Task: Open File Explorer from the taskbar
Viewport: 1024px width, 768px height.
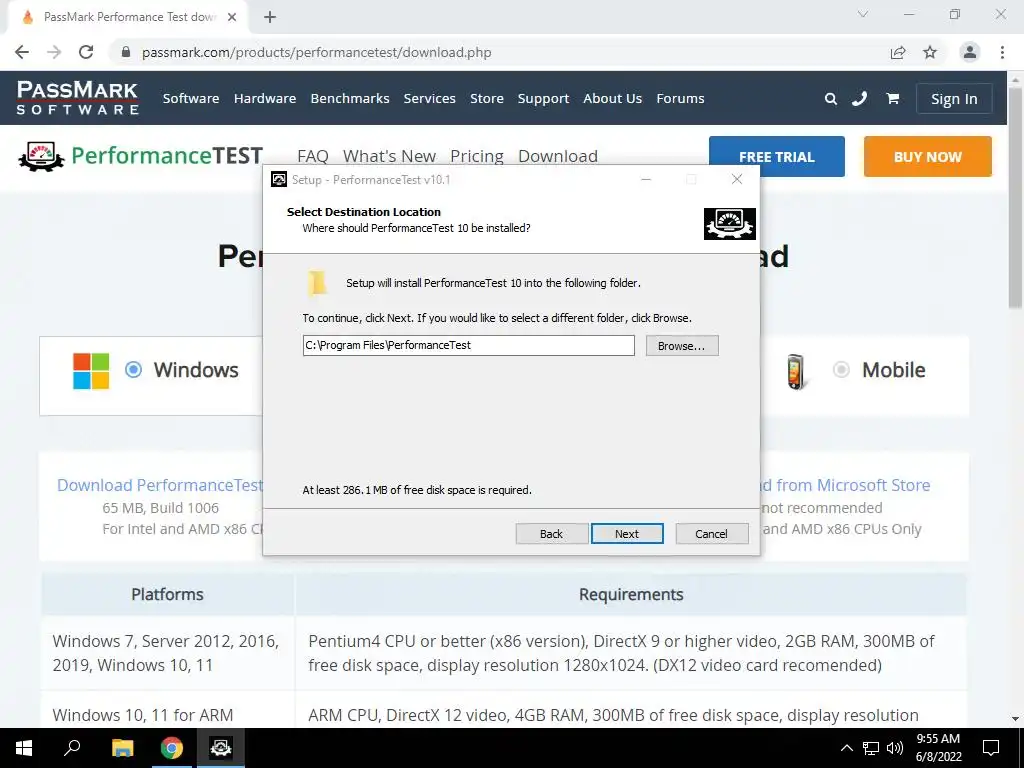Action: point(122,748)
